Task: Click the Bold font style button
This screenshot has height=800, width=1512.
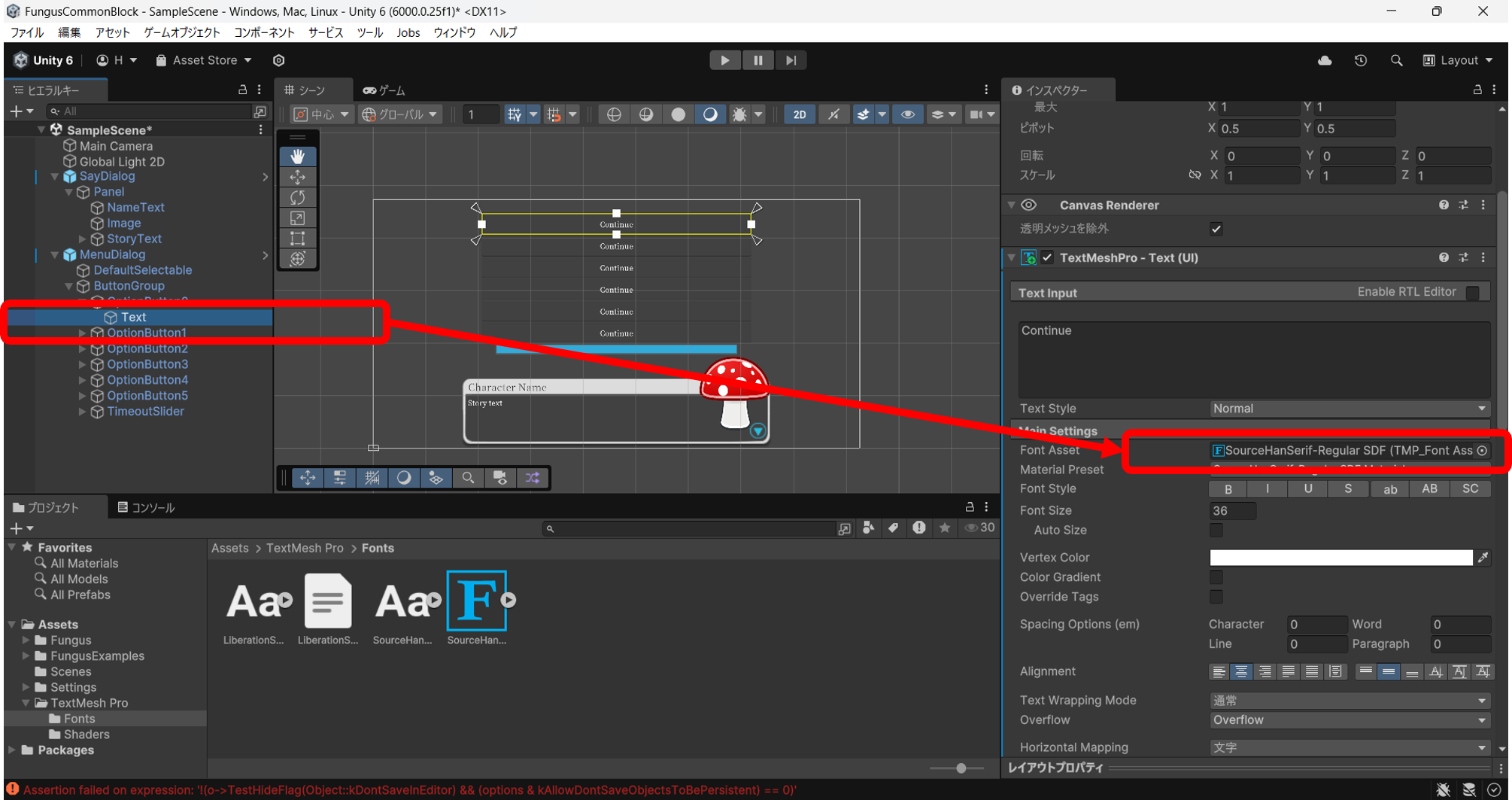Action: pos(1228,489)
